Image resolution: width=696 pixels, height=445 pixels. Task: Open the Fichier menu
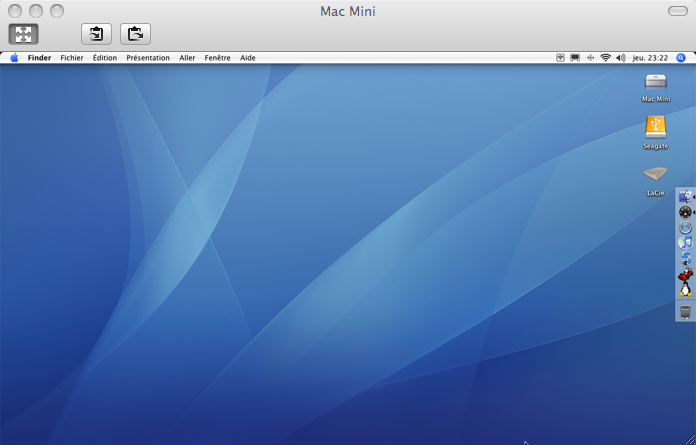(72, 58)
